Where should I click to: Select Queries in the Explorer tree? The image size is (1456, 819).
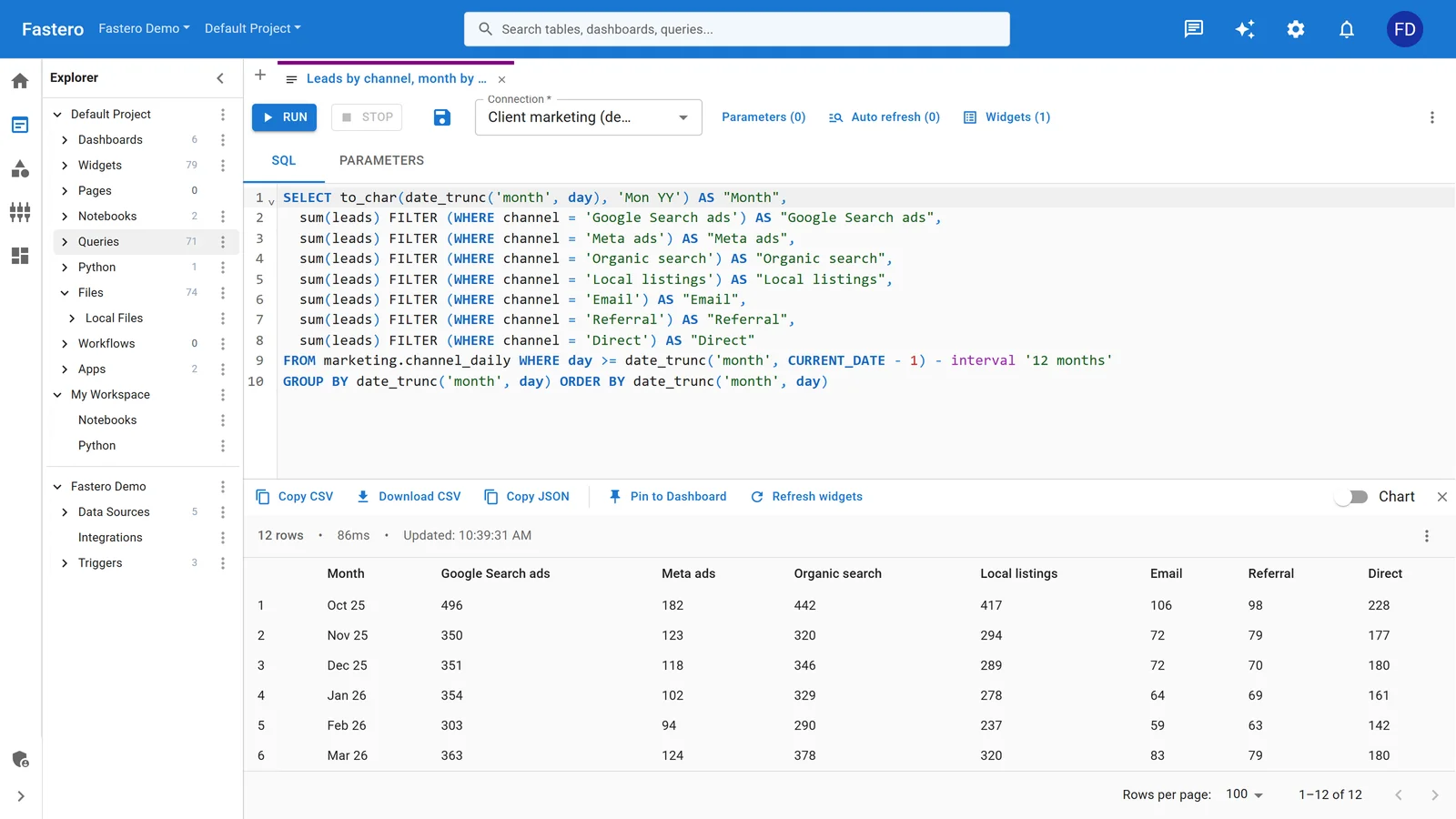98,242
